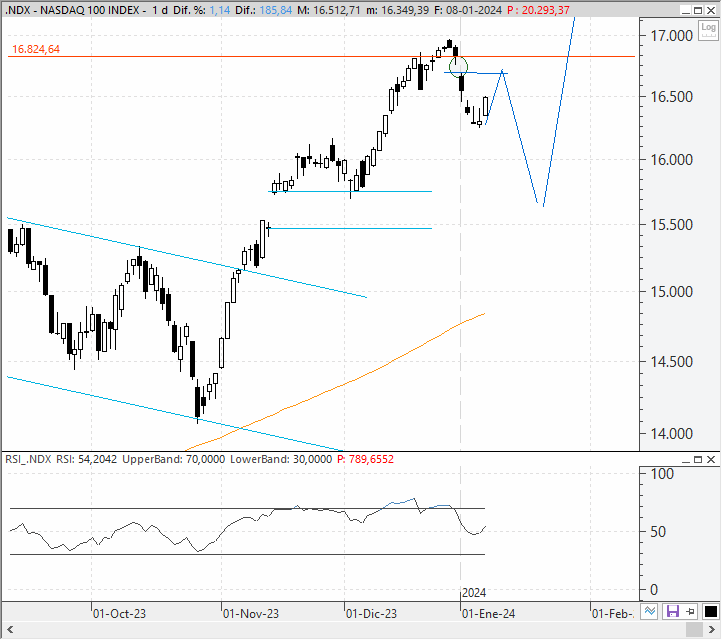The image size is (722, 640).
Task: Click the red P: 20.293,37 value
Action: coord(538,10)
